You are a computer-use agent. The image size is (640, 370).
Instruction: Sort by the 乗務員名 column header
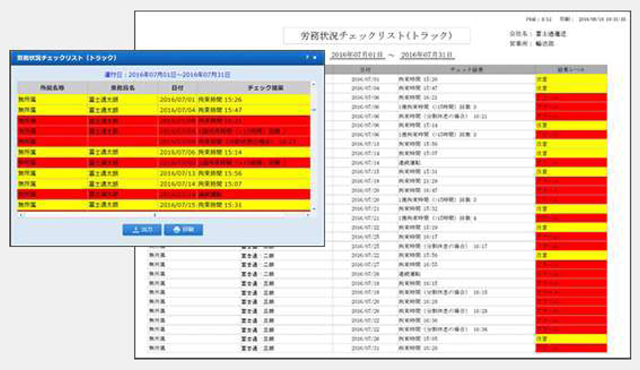coord(122,88)
